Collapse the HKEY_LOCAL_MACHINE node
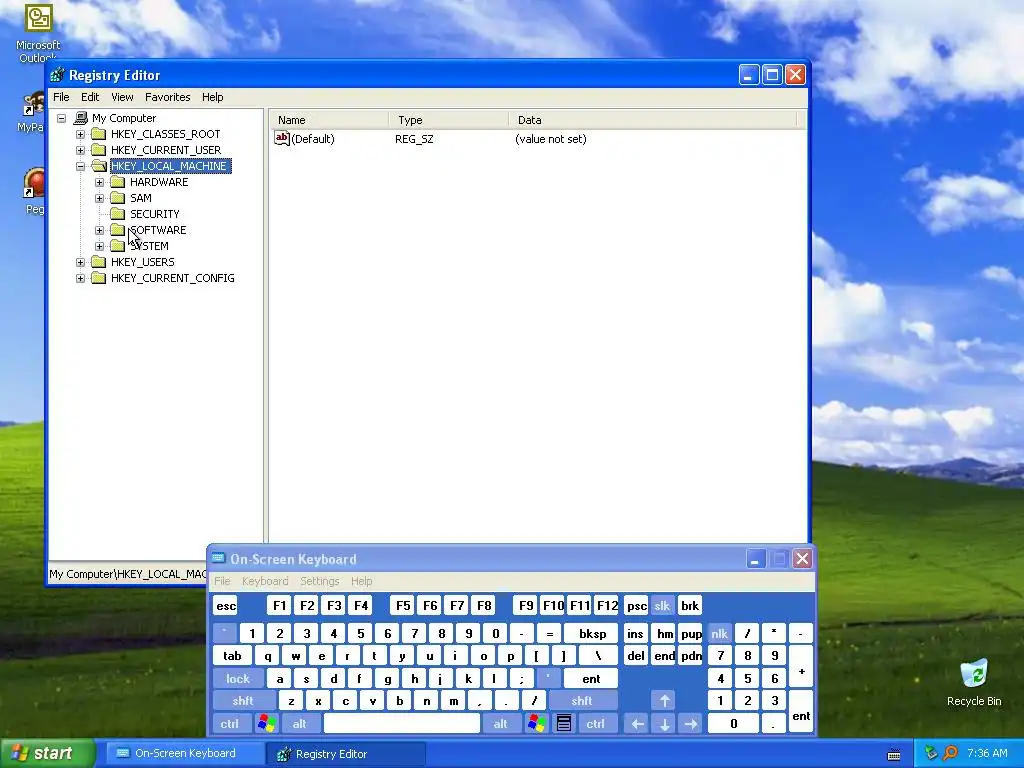The image size is (1024, 768). point(80,166)
